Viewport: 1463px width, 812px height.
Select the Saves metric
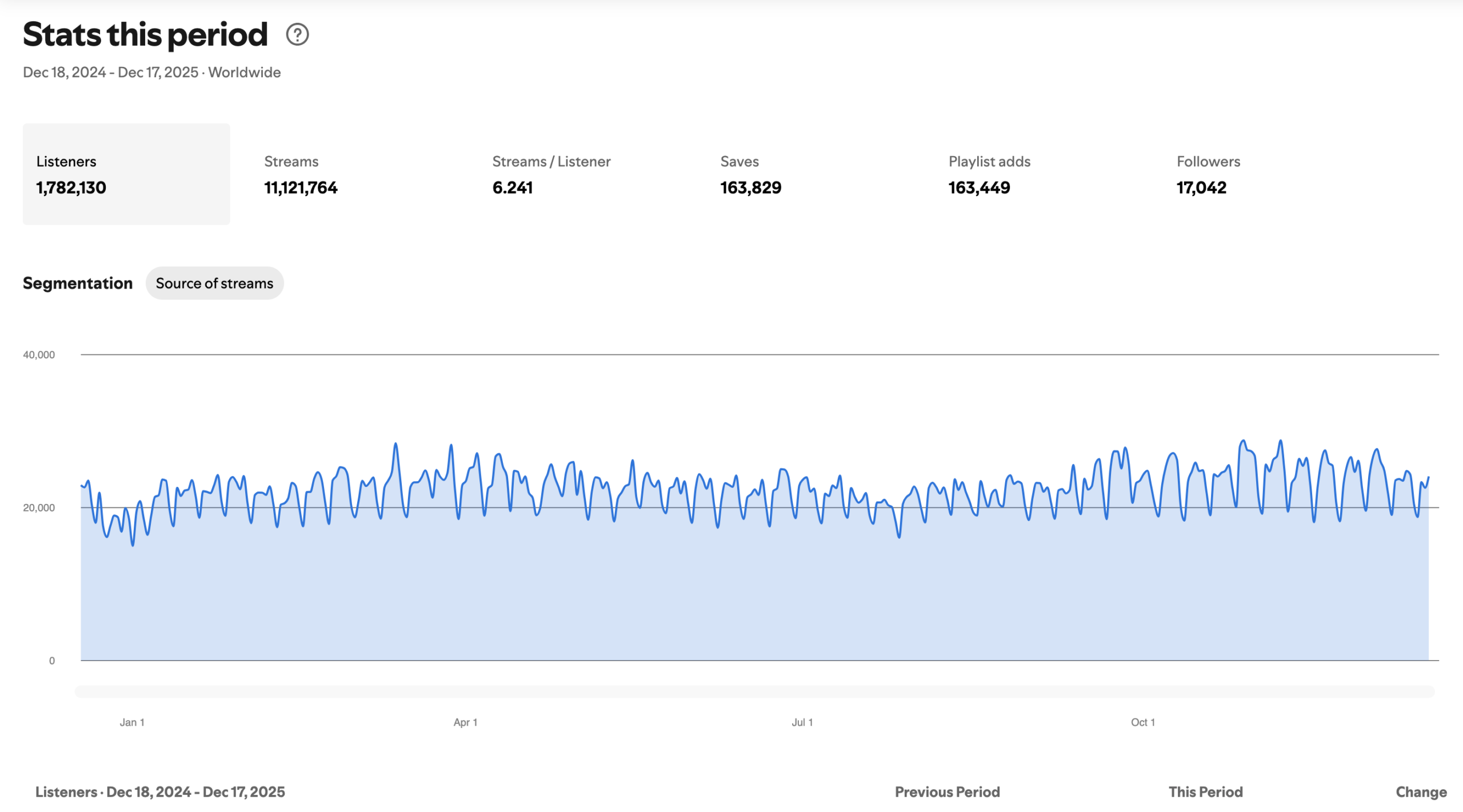pyautogui.click(x=750, y=174)
